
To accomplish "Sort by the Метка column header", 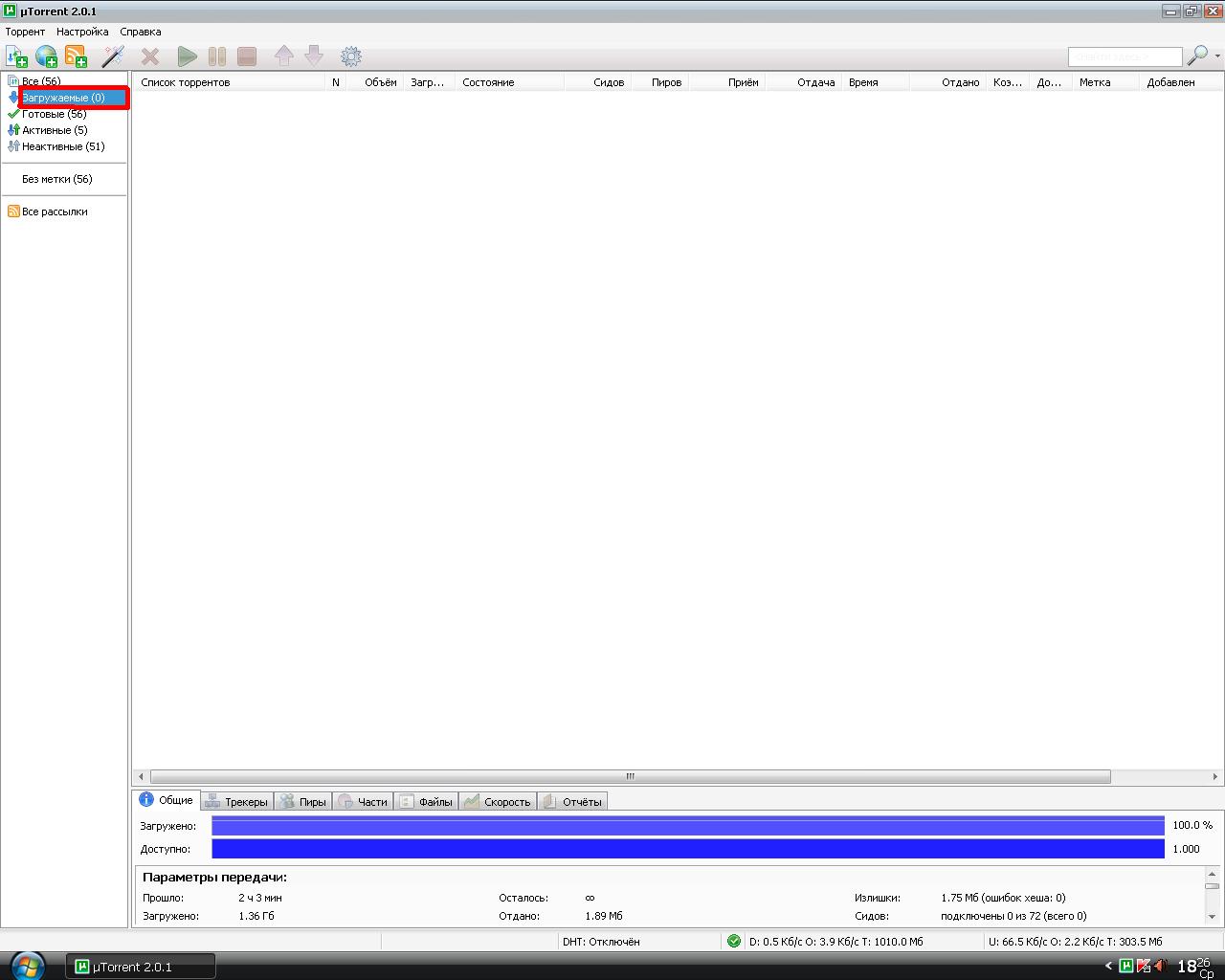I will (1105, 82).
